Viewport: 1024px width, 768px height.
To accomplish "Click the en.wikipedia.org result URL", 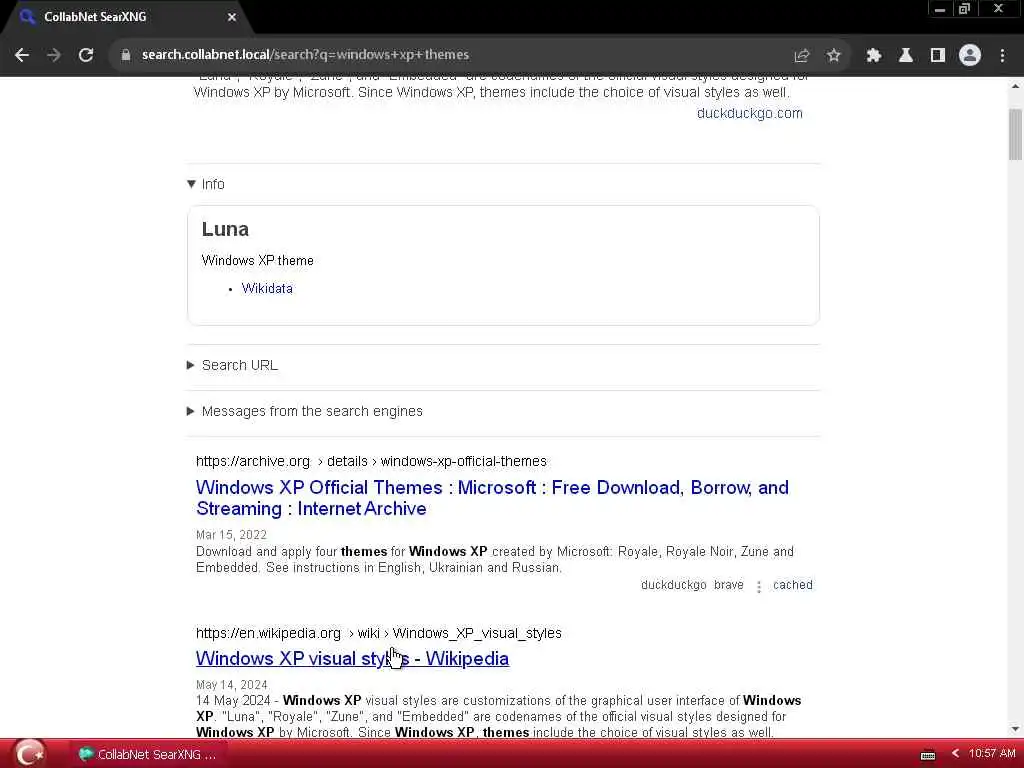I will pos(379,633).
